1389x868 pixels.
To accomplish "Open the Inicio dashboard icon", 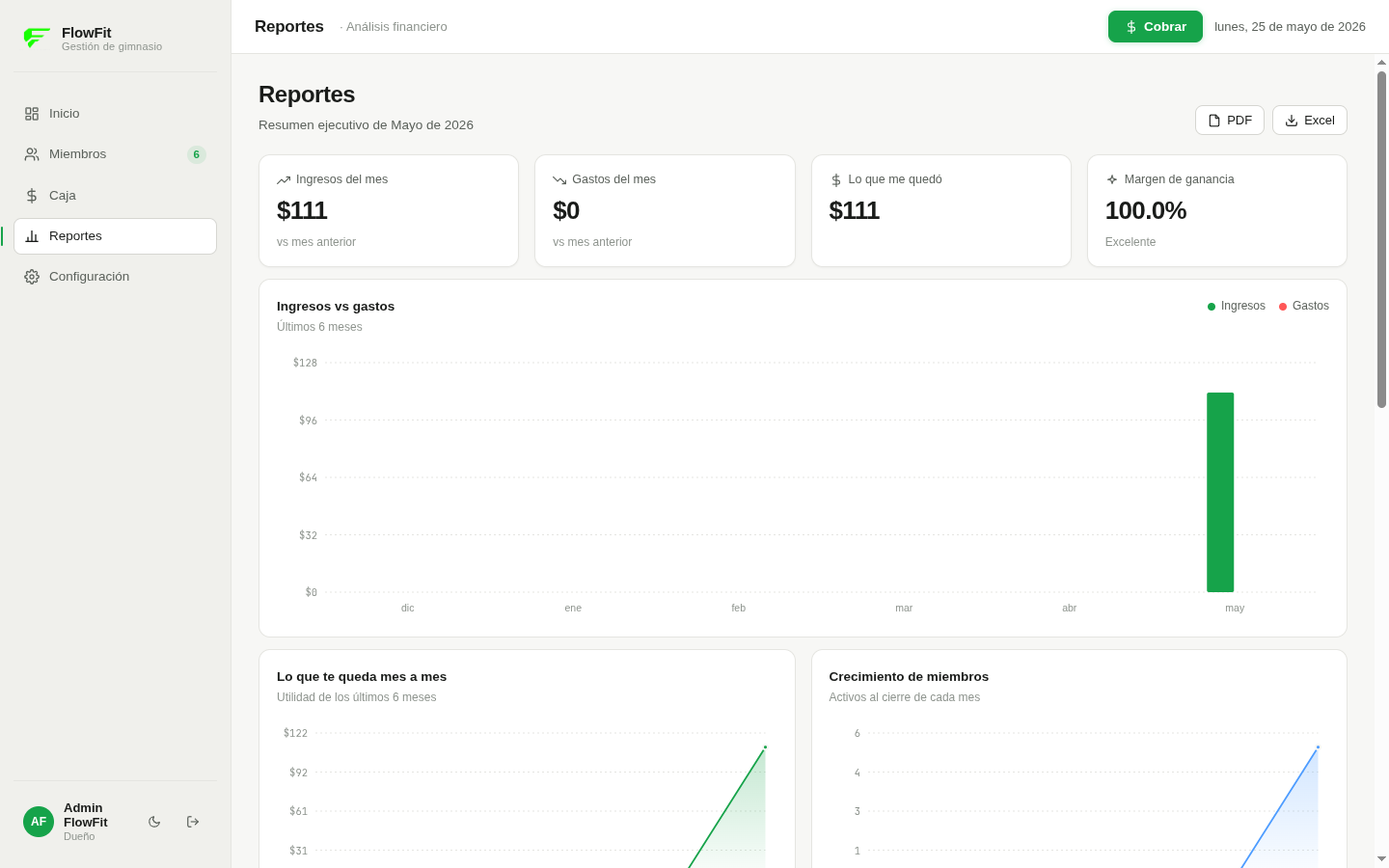I will tap(32, 114).
